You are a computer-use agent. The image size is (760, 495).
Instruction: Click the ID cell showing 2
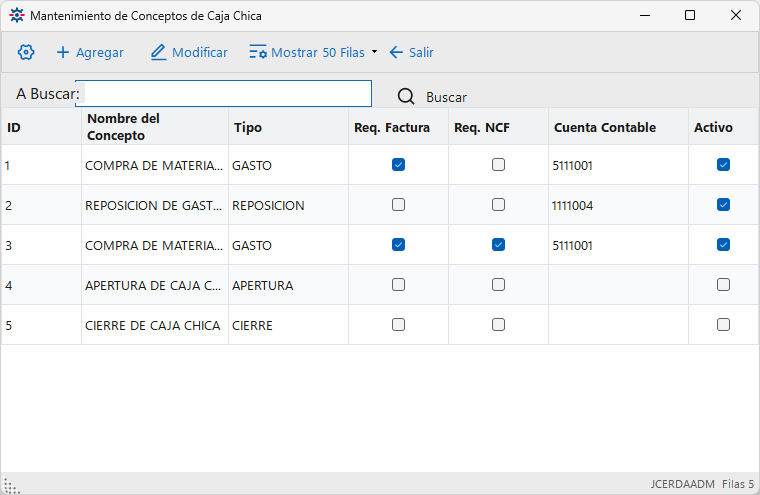pyautogui.click(x=41, y=205)
